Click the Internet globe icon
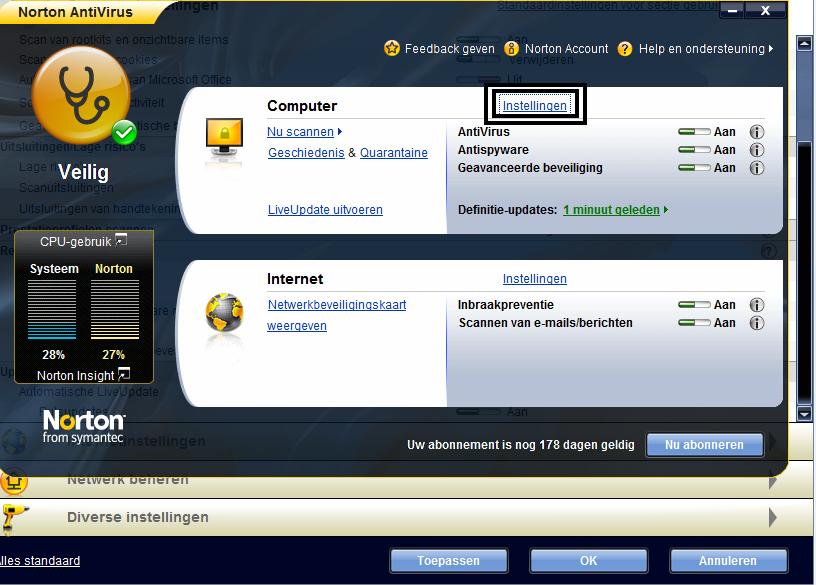Screen dimensions: 816x585 click(224, 312)
